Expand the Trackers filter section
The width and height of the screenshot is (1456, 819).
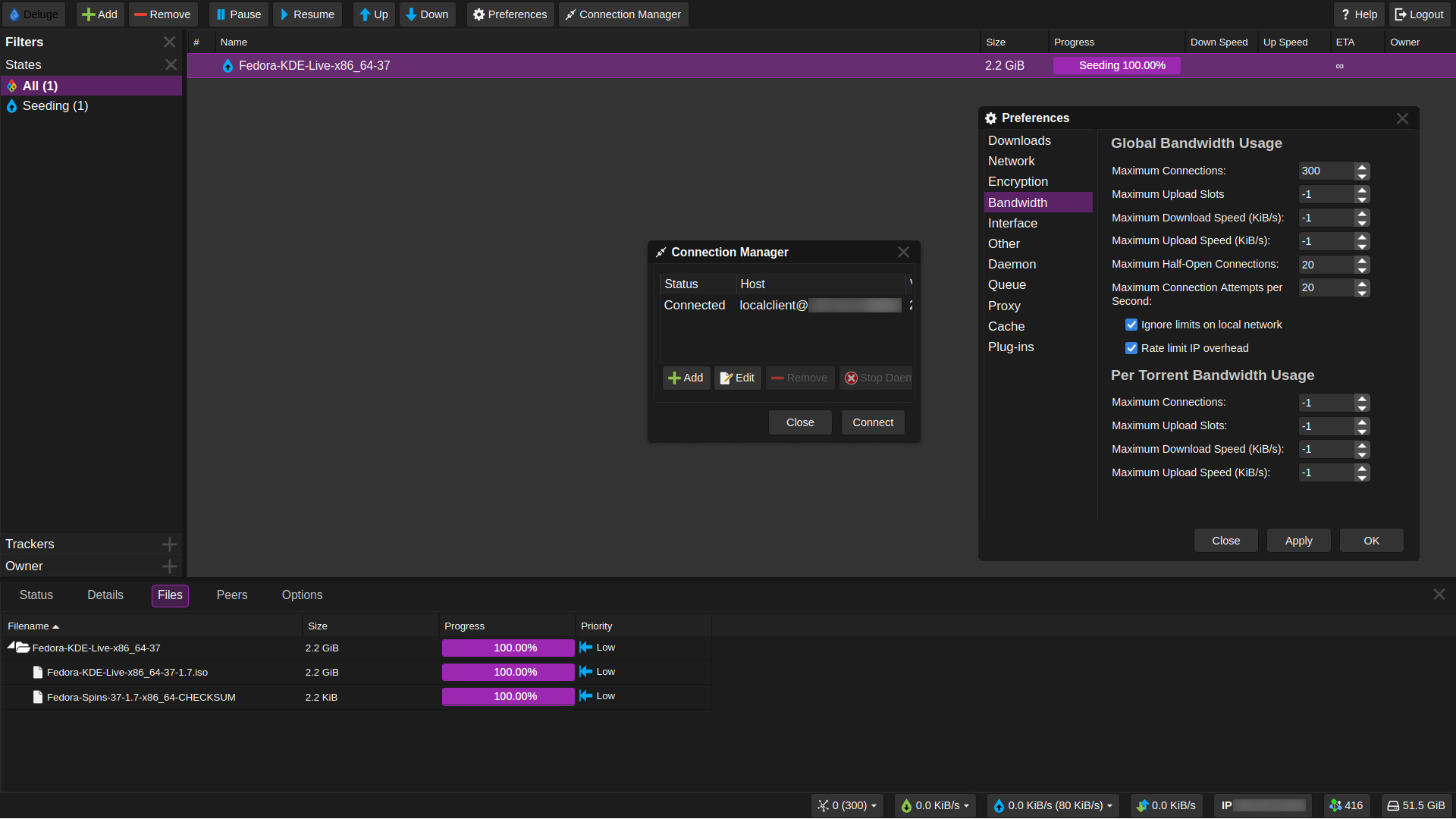(x=169, y=544)
